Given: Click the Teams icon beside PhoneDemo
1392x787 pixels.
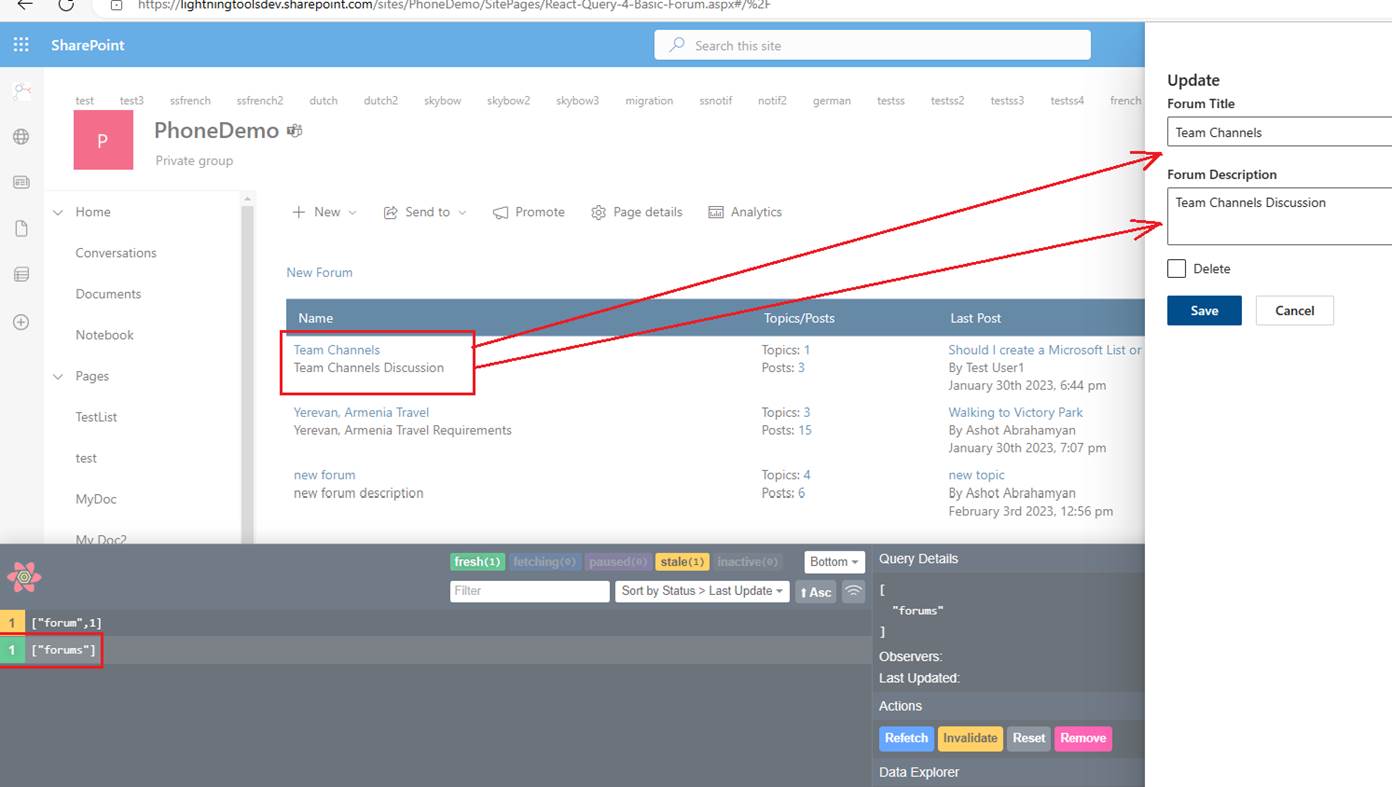Looking at the screenshot, I should click(x=295, y=131).
